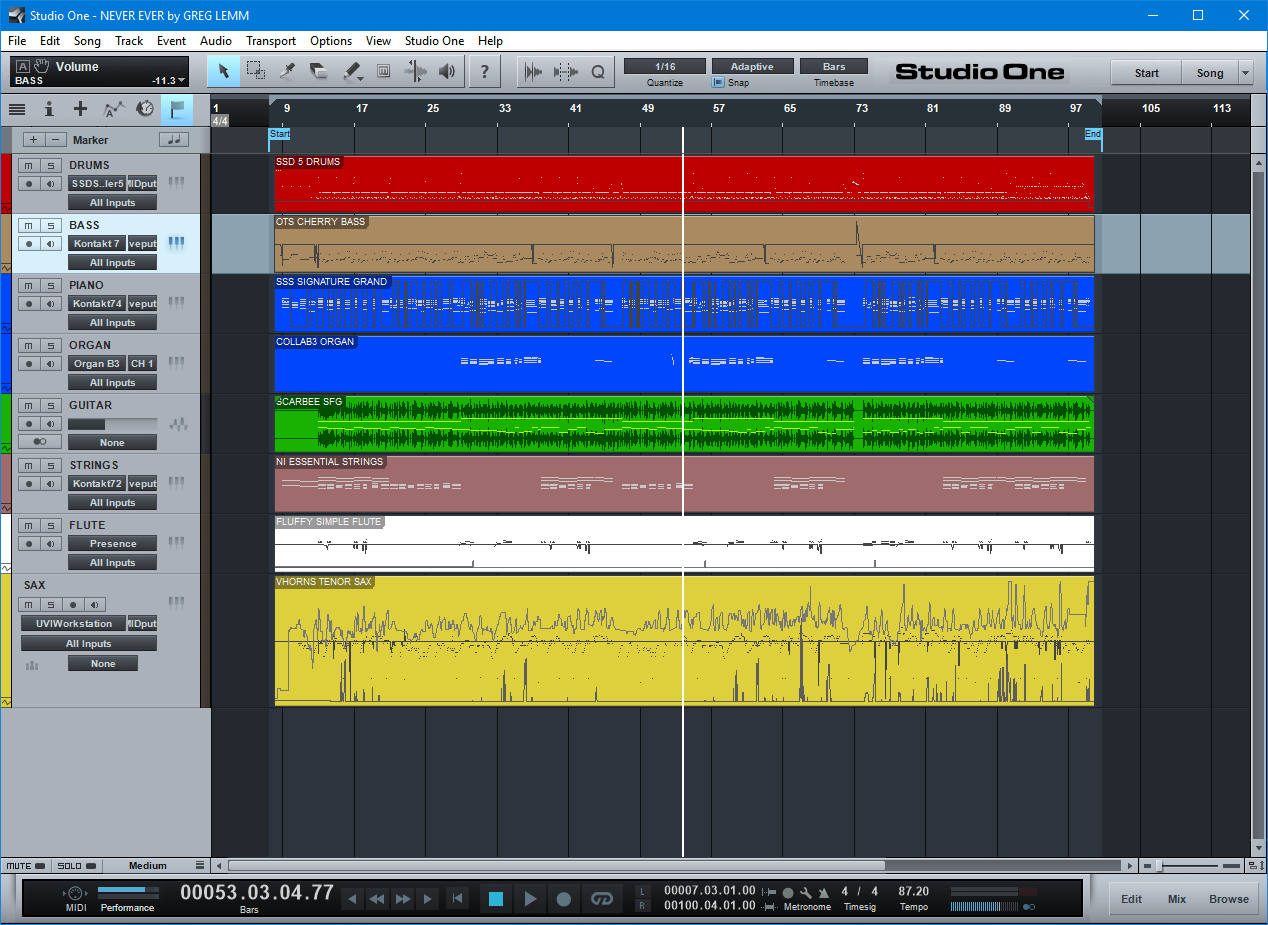Solo the STRINGS track
The height and width of the screenshot is (925, 1268).
click(50, 466)
